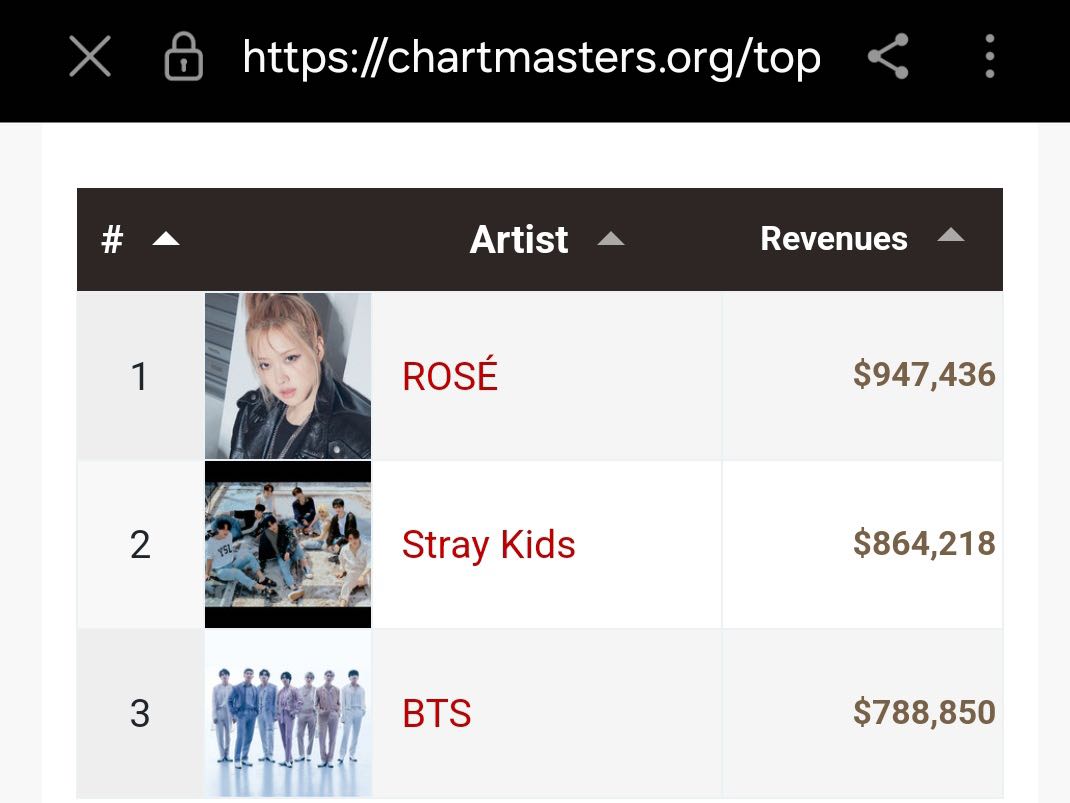The width and height of the screenshot is (1070, 803).
Task: Tap the padlock site security icon
Action: (x=184, y=57)
